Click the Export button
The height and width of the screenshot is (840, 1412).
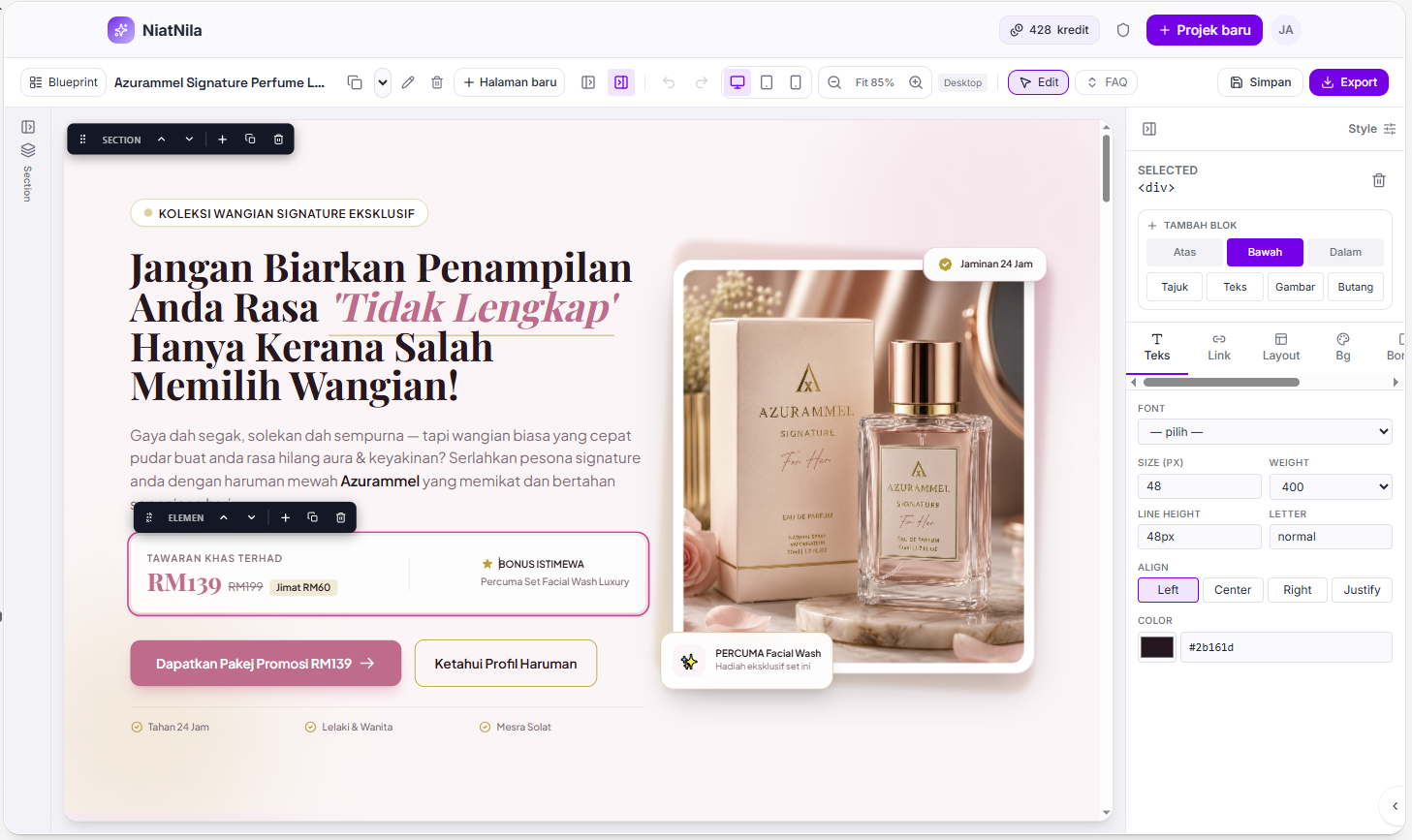1349,82
